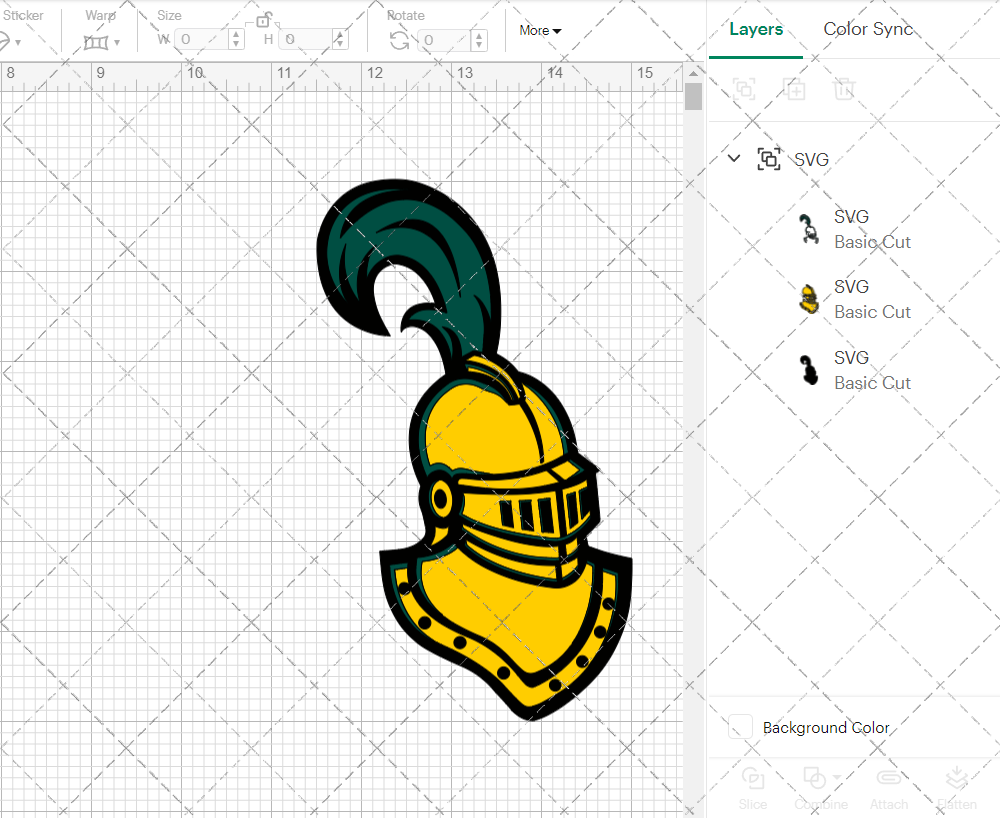Adjust the Height stepper arrows
The image size is (1000, 818).
[x=340, y=40]
